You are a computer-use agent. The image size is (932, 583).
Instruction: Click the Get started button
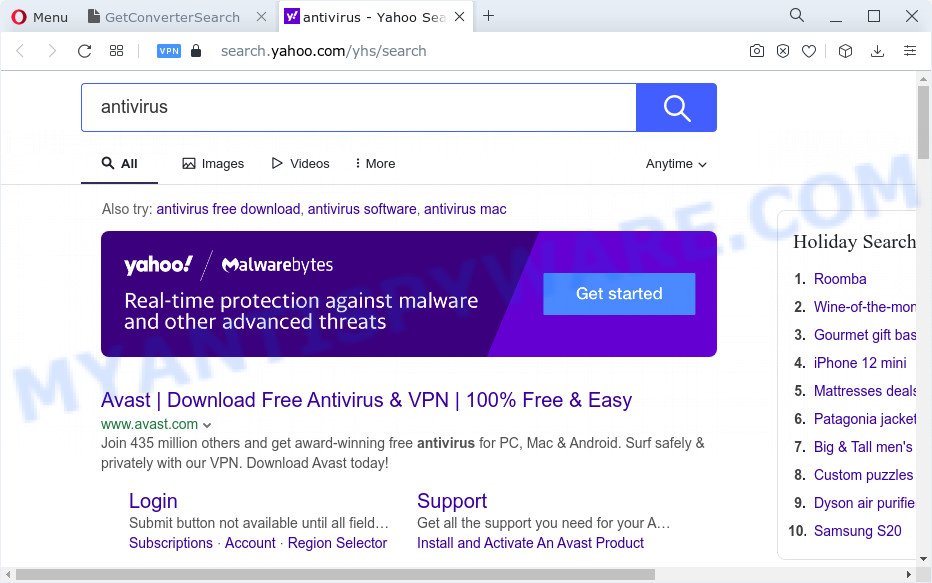tap(619, 294)
